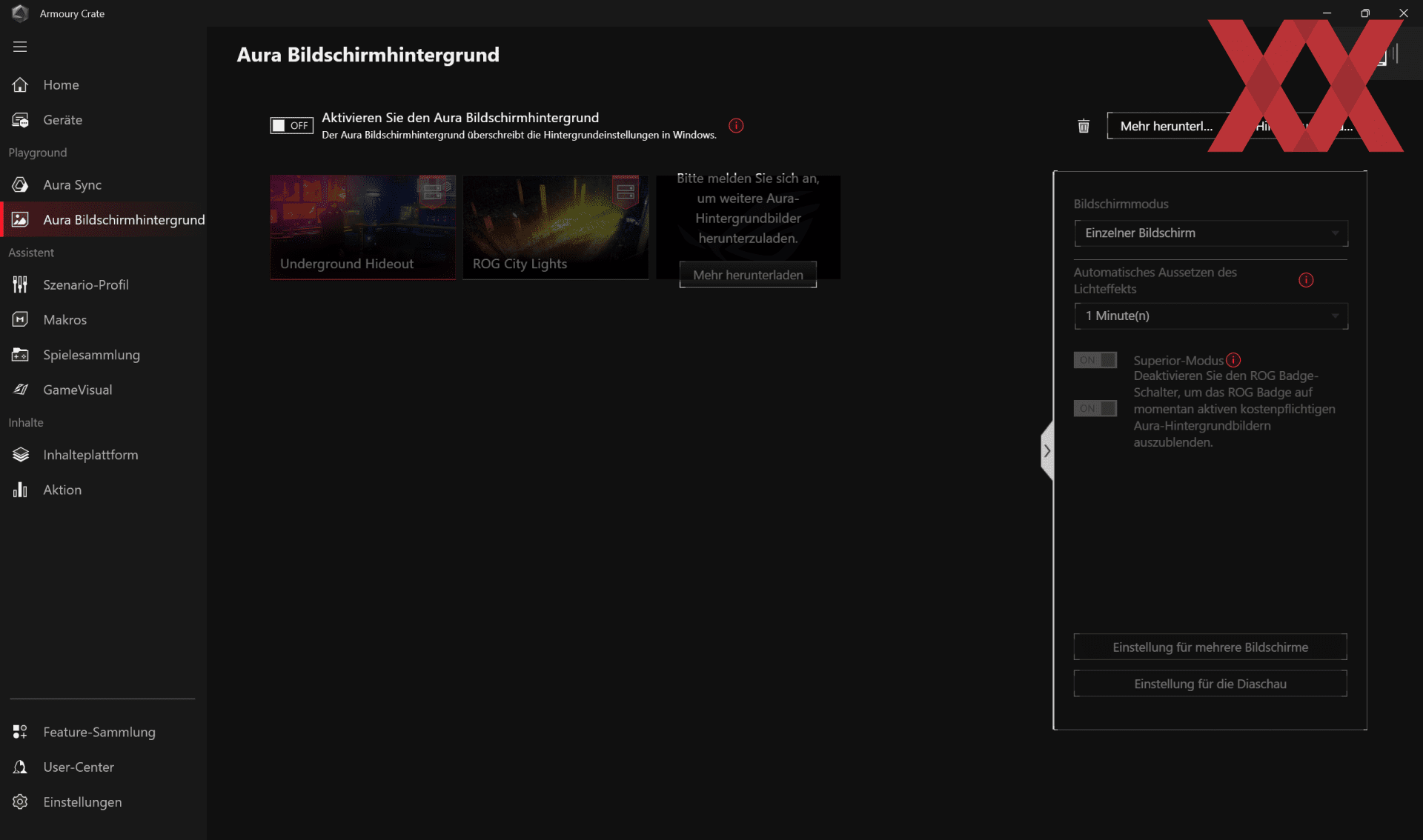Image resolution: width=1423 pixels, height=840 pixels.
Task: Click info icon beside Automatisches Aussetzen
Action: [x=1306, y=280]
